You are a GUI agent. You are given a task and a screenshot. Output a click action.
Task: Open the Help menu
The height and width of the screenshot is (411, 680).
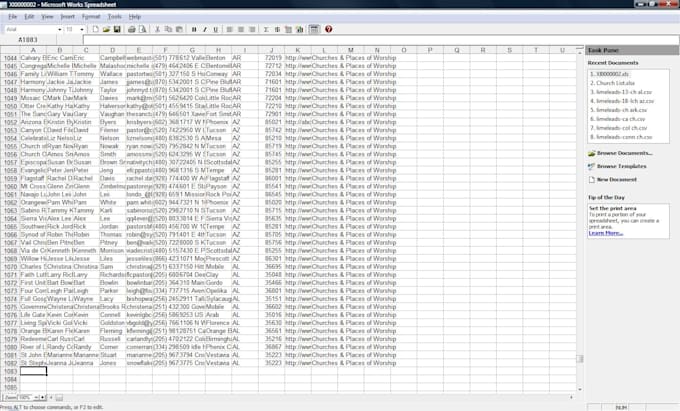[135, 16]
